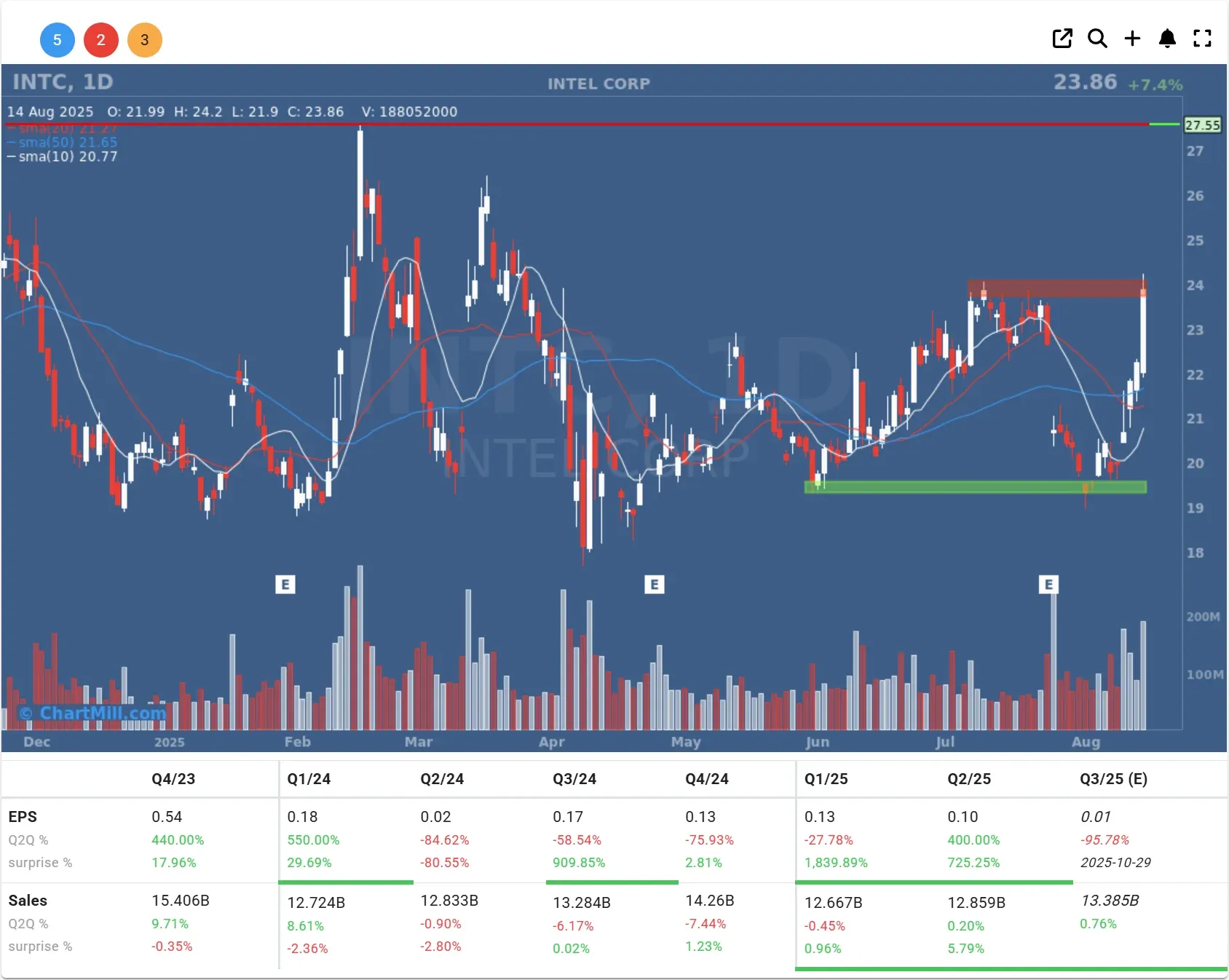Click the INTC, 1D ticker label
The height and width of the screenshot is (980, 1229).
pyautogui.click(x=63, y=82)
